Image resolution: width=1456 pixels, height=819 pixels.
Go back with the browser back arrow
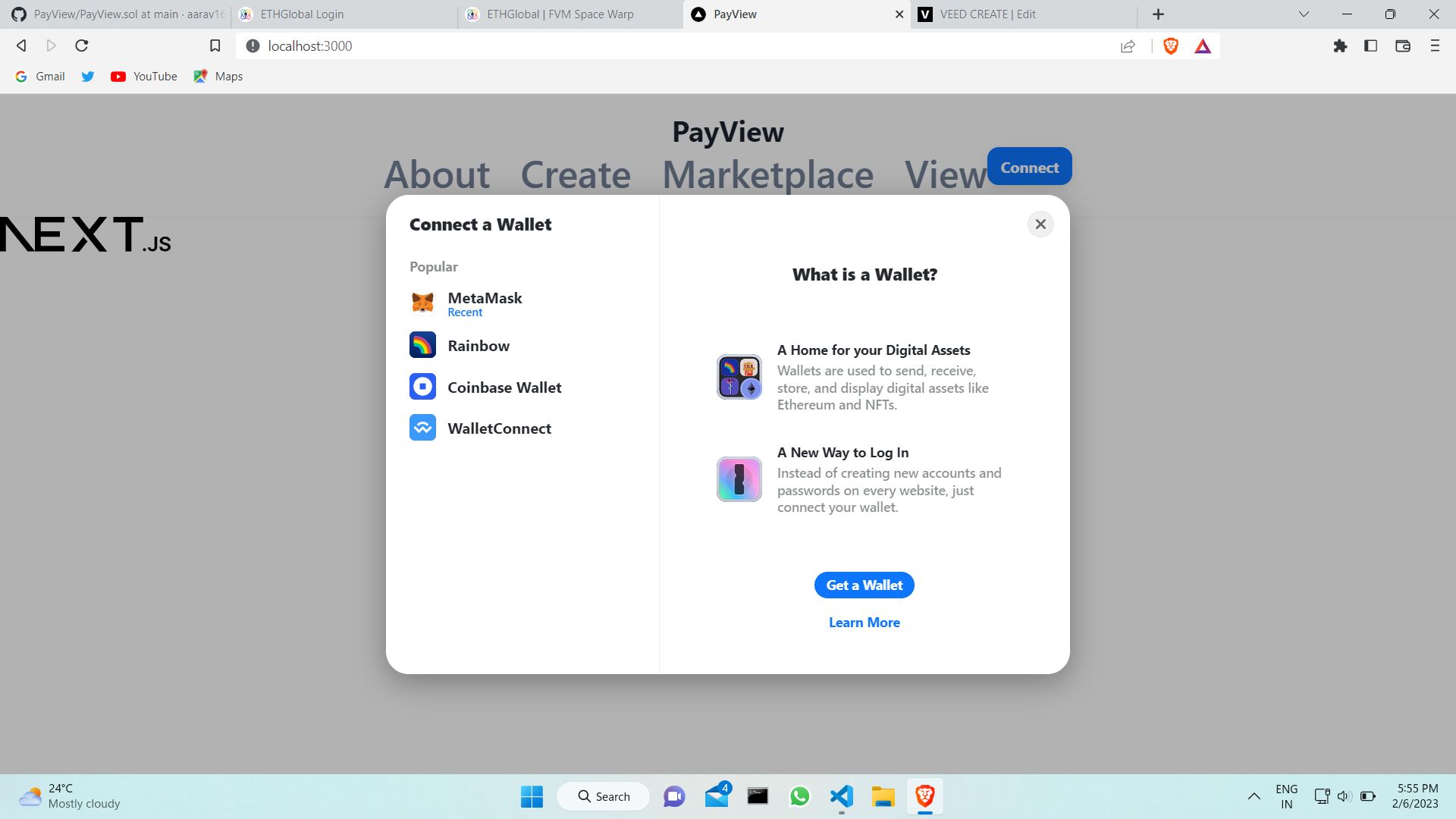coord(21,45)
